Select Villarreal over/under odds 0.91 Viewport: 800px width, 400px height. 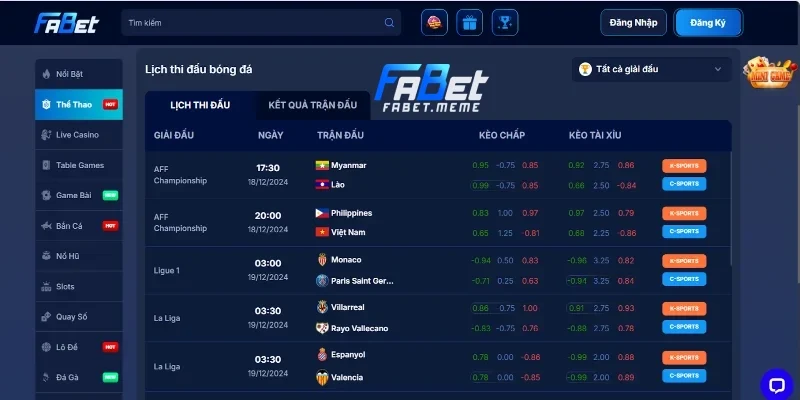point(577,308)
